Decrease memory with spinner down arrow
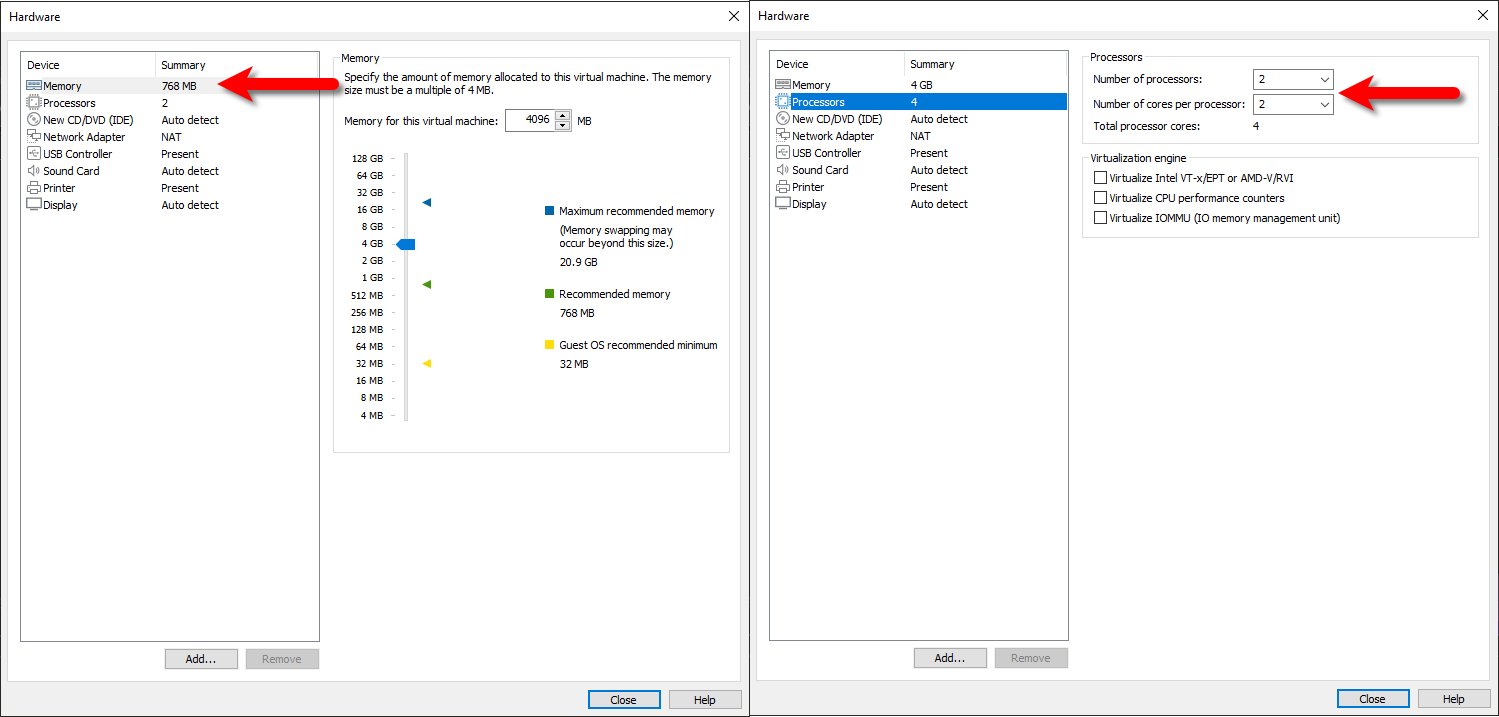Viewport: 1499px width, 717px height. pyautogui.click(x=562, y=126)
